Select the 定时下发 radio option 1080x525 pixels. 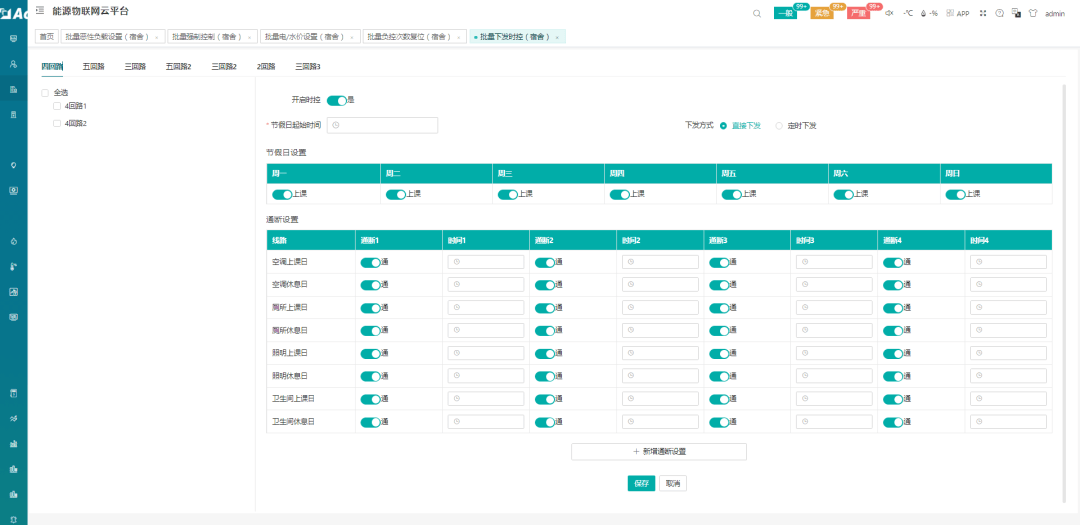coord(779,126)
